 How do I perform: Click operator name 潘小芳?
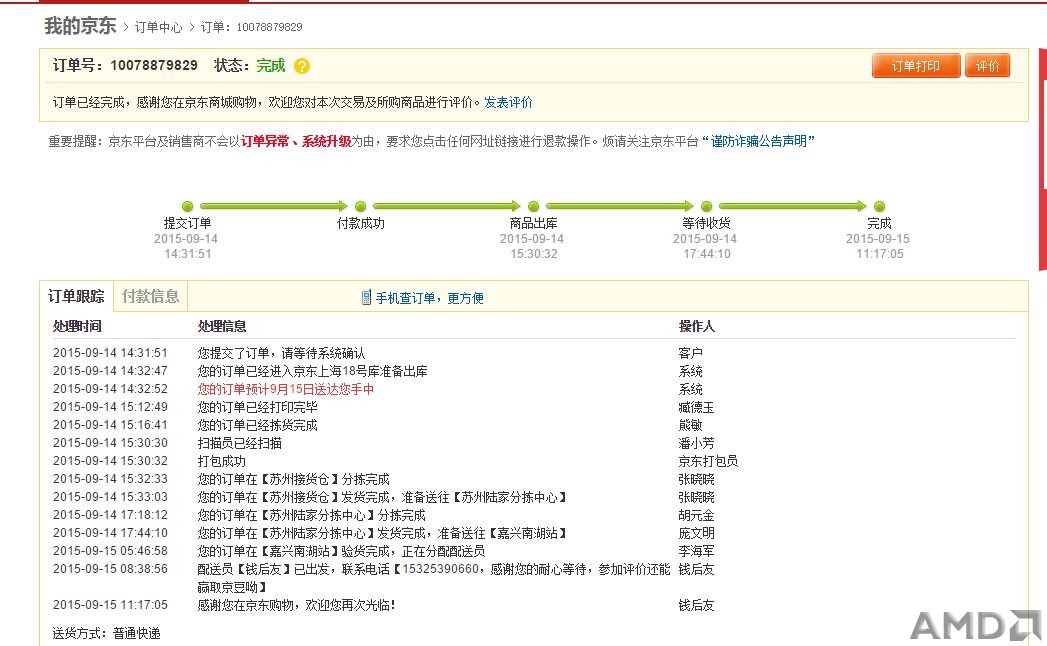coord(696,443)
